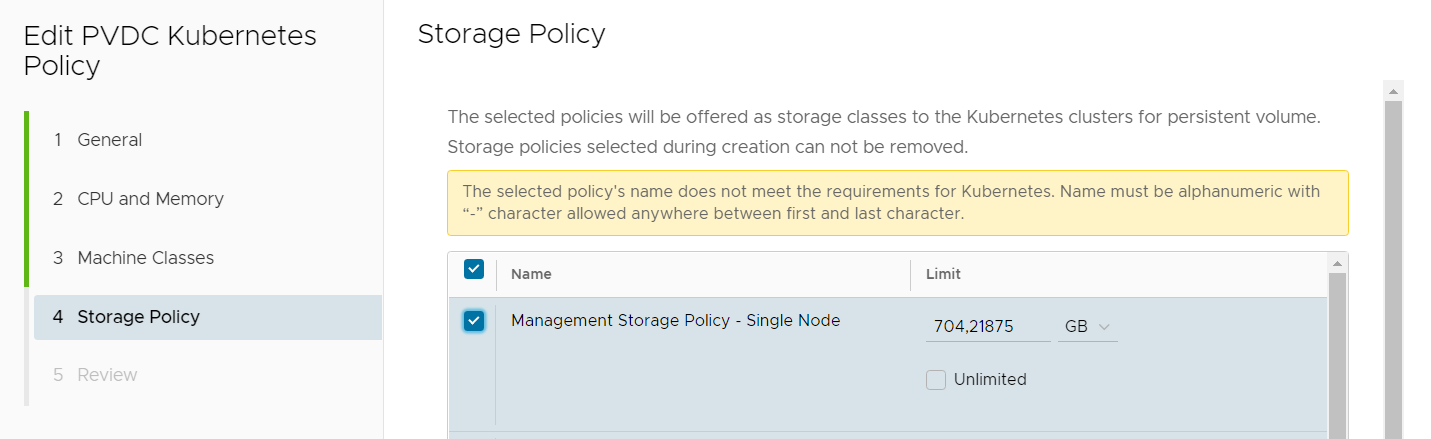1431x439 pixels.
Task: Select step 4 Storage Policy
Action: [x=208, y=317]
